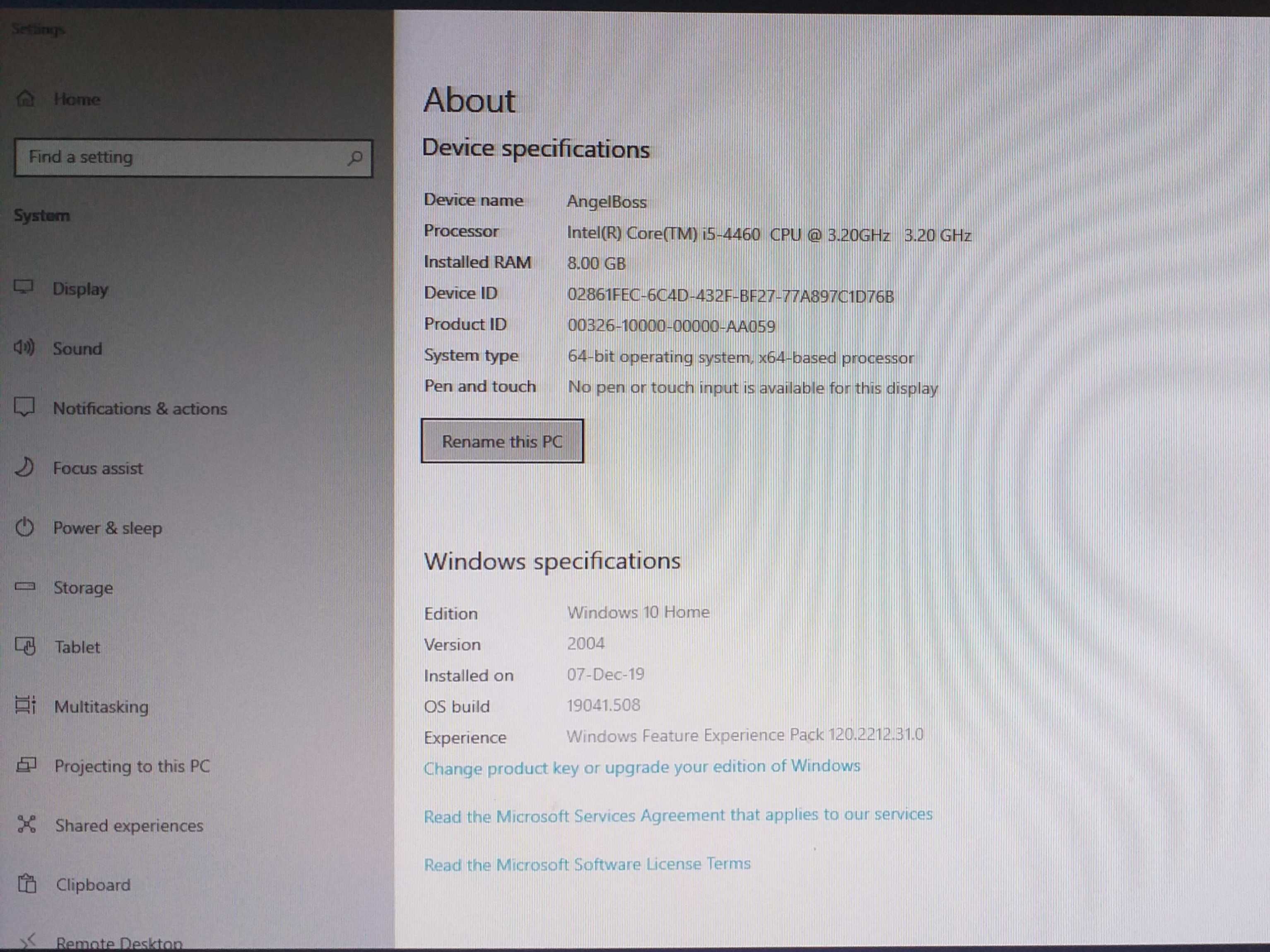Open Focus assist settings

coord(99,467)
